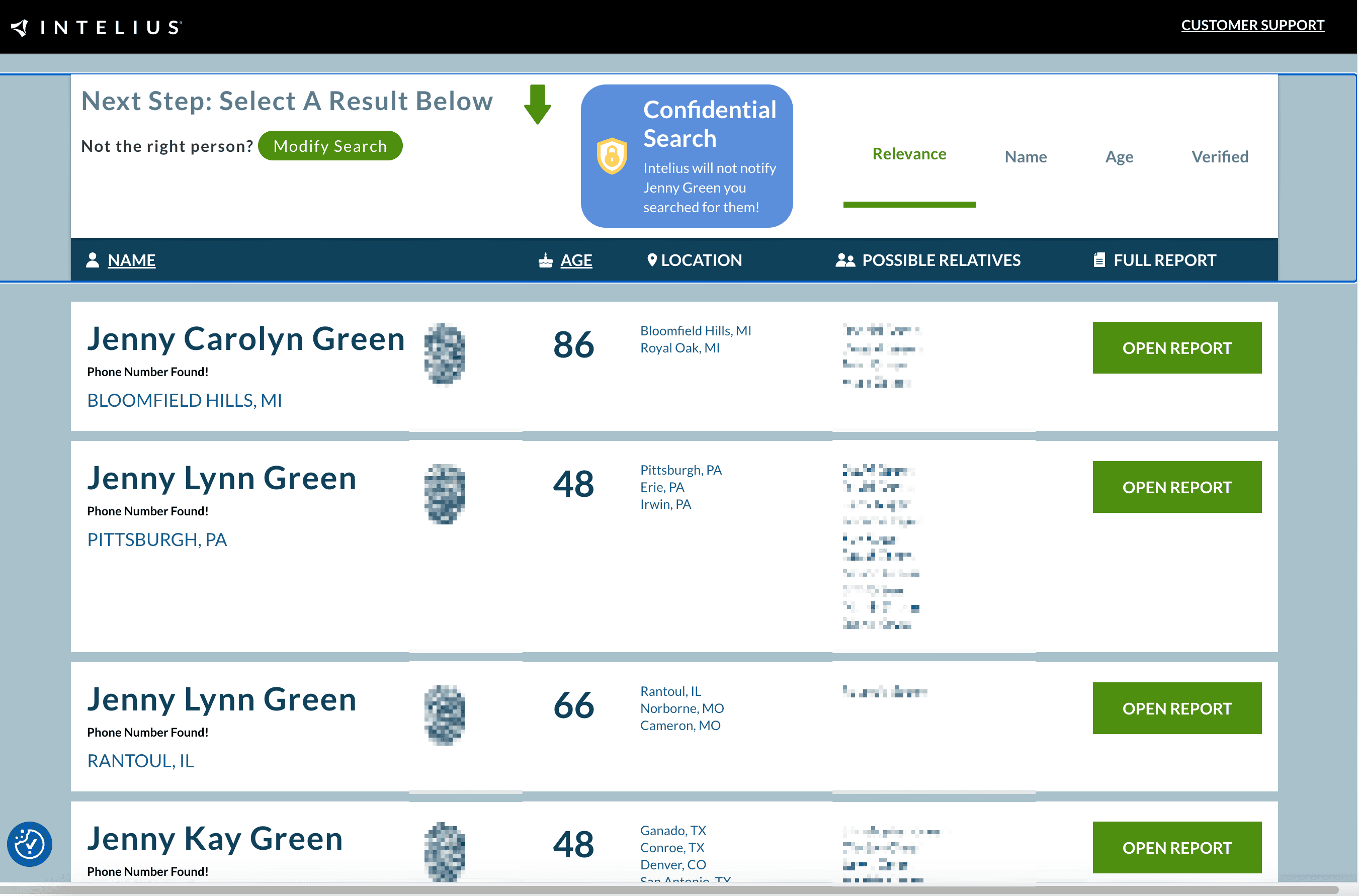
Task: Select the Verified sort tab
Action: coord(1219,156)
